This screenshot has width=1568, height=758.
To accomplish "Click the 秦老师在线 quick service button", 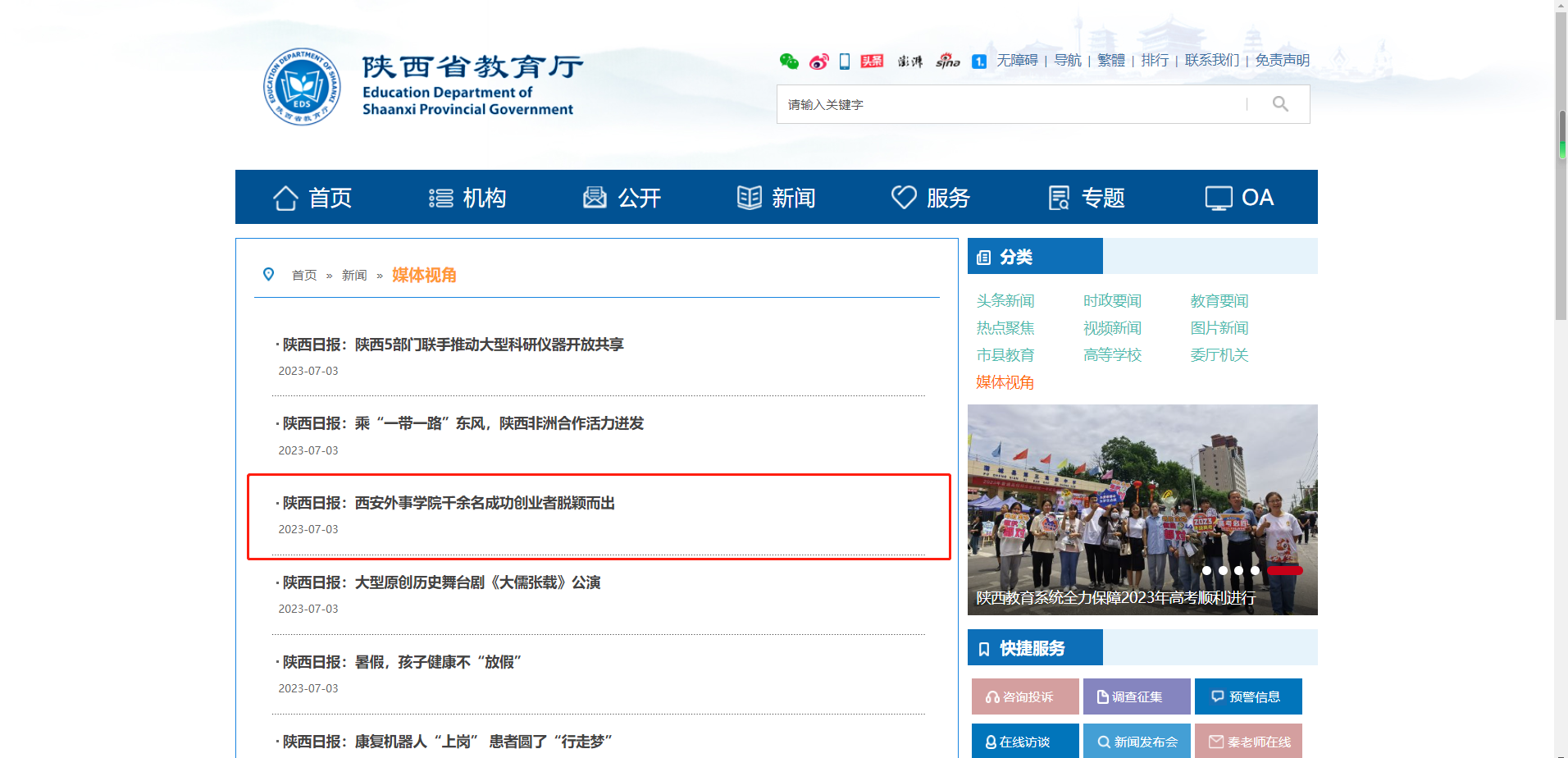I will tap(1248, 741).
